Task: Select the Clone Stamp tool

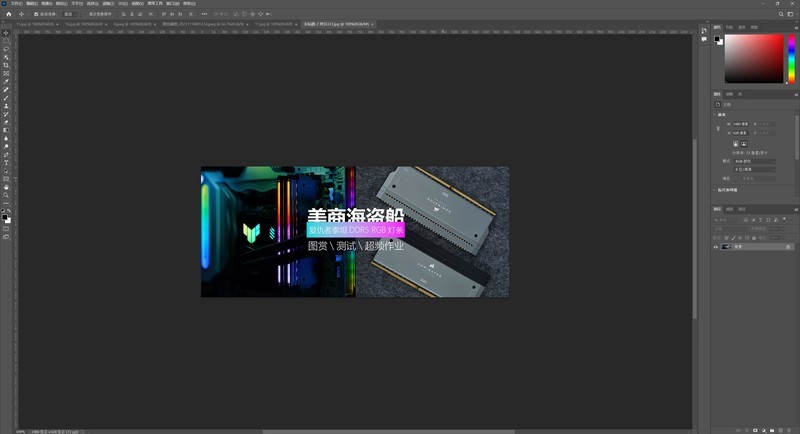Action: (6, 106)
